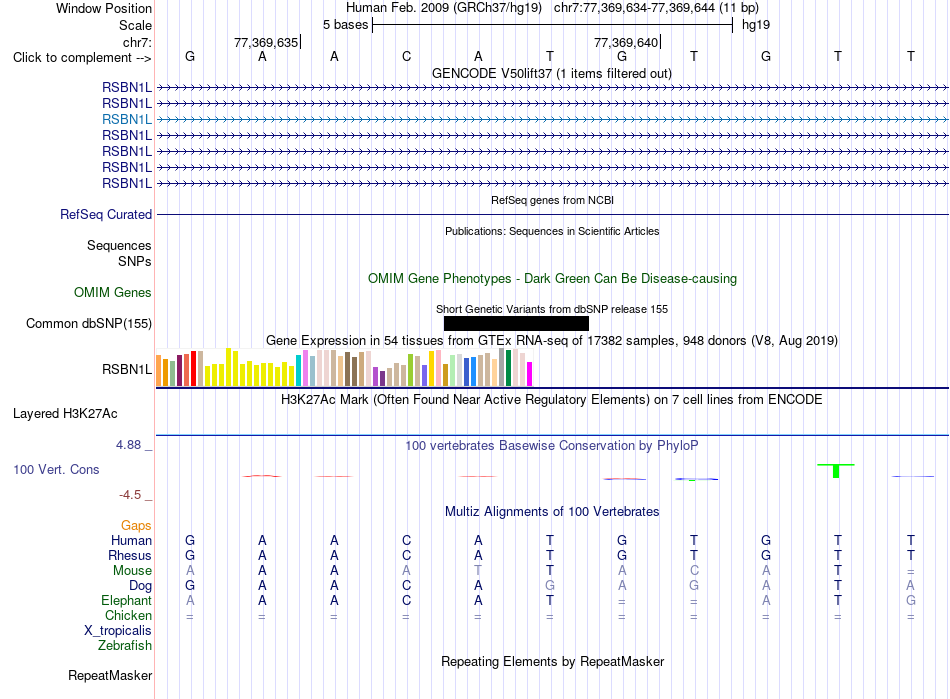Click the X_tropicalis species label
The image size is (950, 699).
pos(118,631)
